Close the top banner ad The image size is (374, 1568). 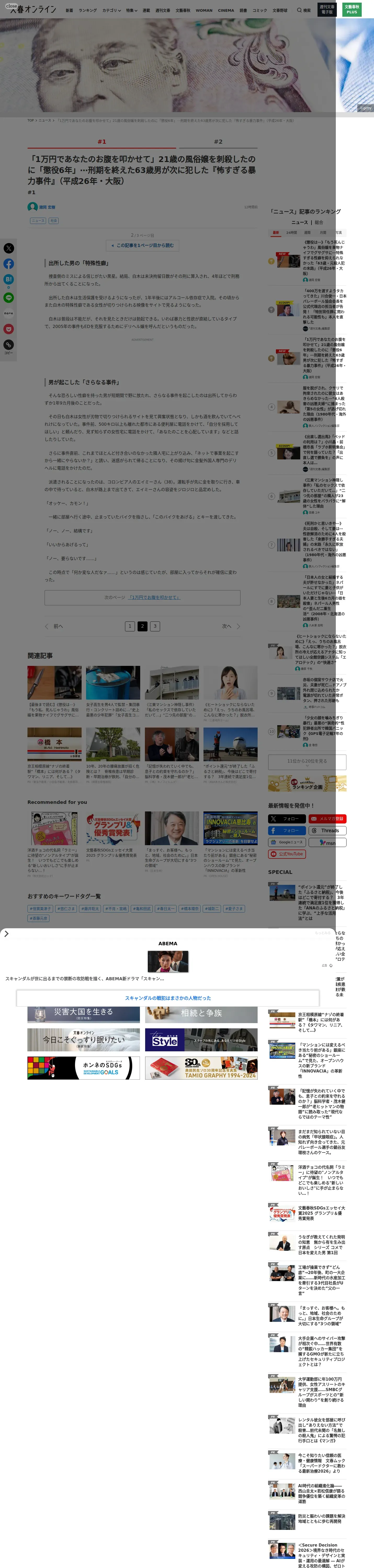tap(12, 6)
